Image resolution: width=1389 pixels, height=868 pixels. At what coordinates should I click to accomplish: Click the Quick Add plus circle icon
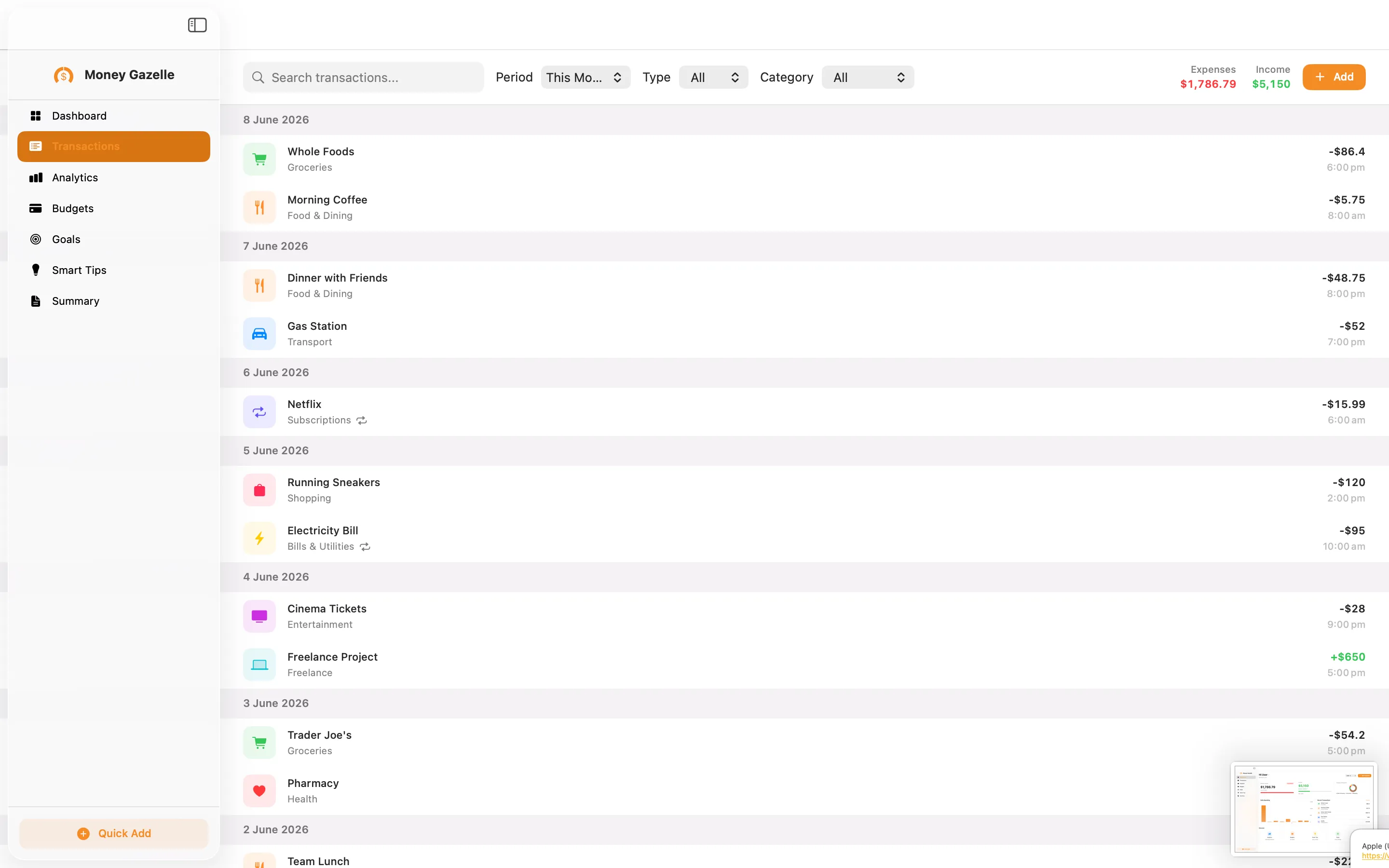[83, 834]
